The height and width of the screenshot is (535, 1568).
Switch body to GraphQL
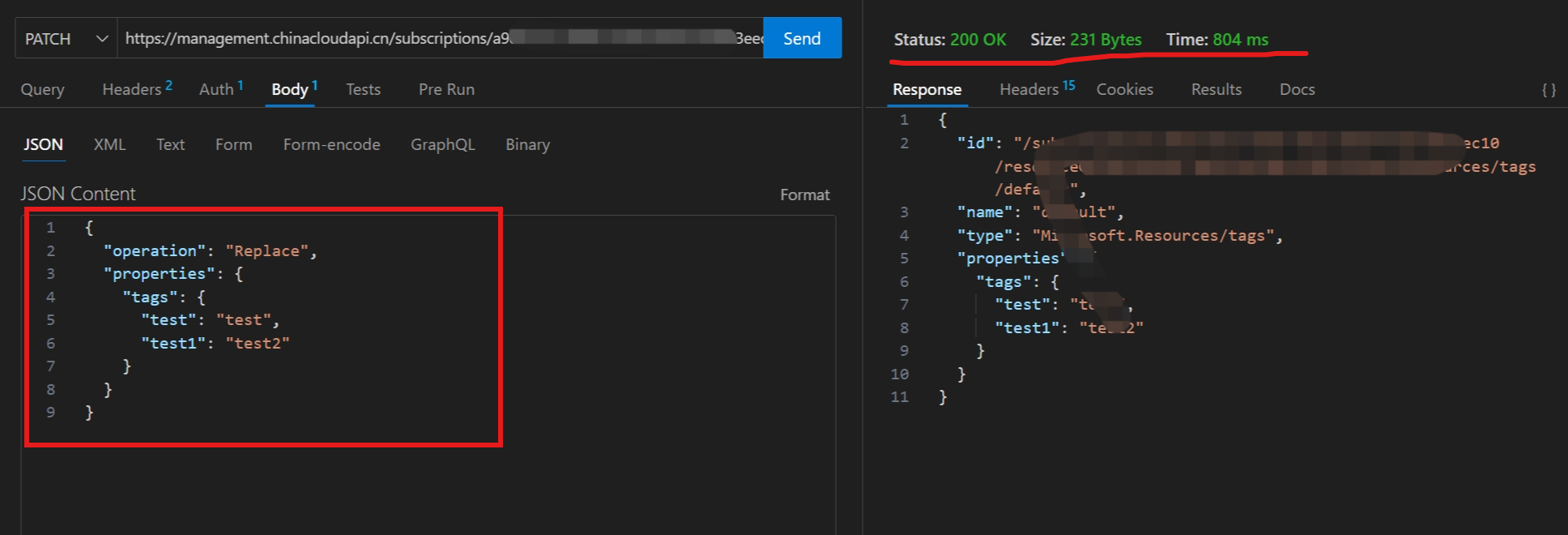[442, 144]
